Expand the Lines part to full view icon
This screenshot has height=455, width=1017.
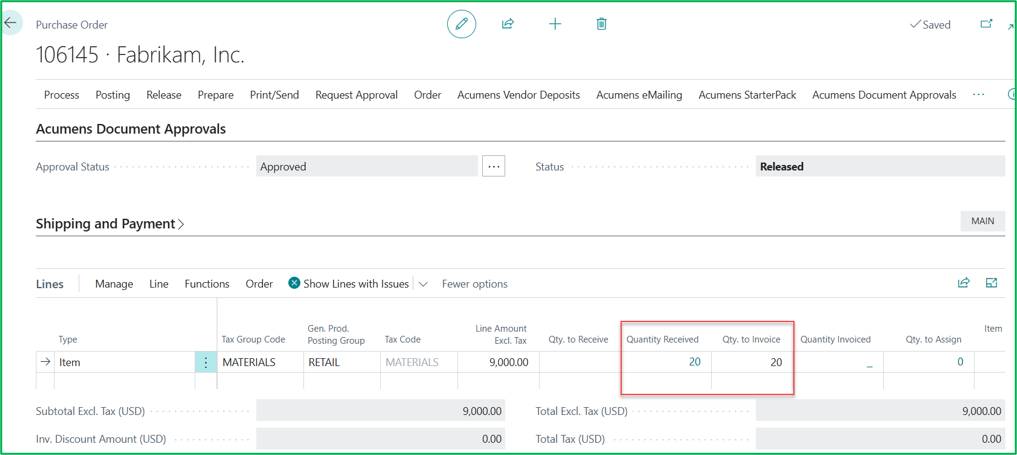point(991,283)
